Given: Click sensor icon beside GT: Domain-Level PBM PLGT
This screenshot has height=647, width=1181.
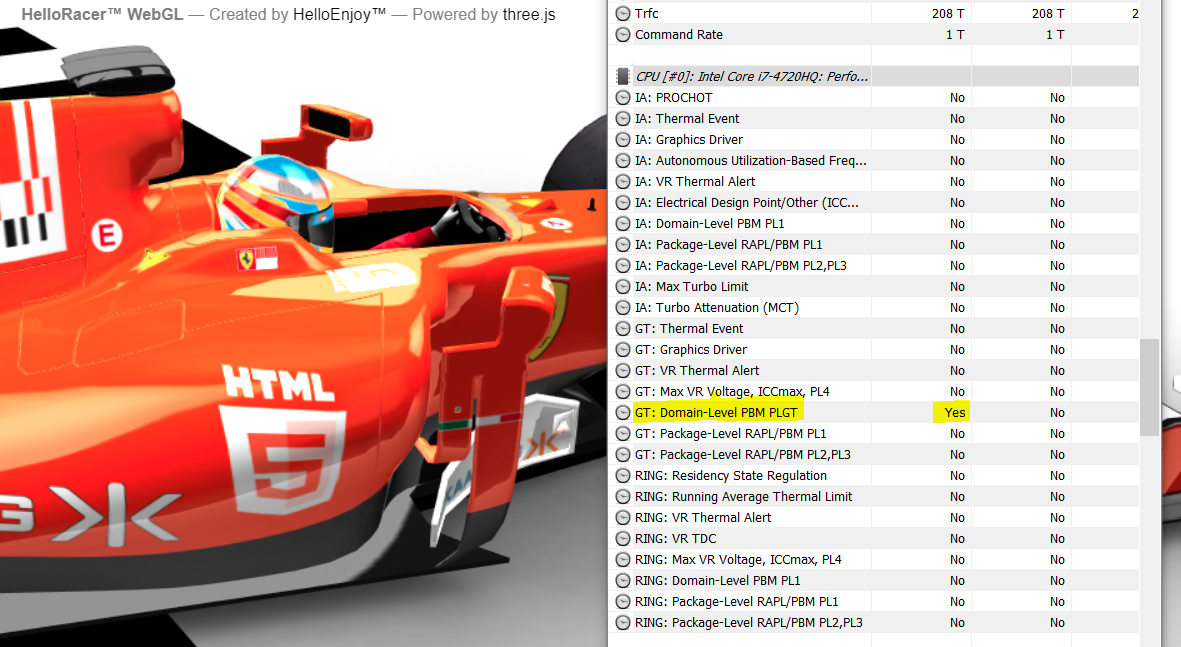Looking at the screenshot, I should click(x=623, y=413).
